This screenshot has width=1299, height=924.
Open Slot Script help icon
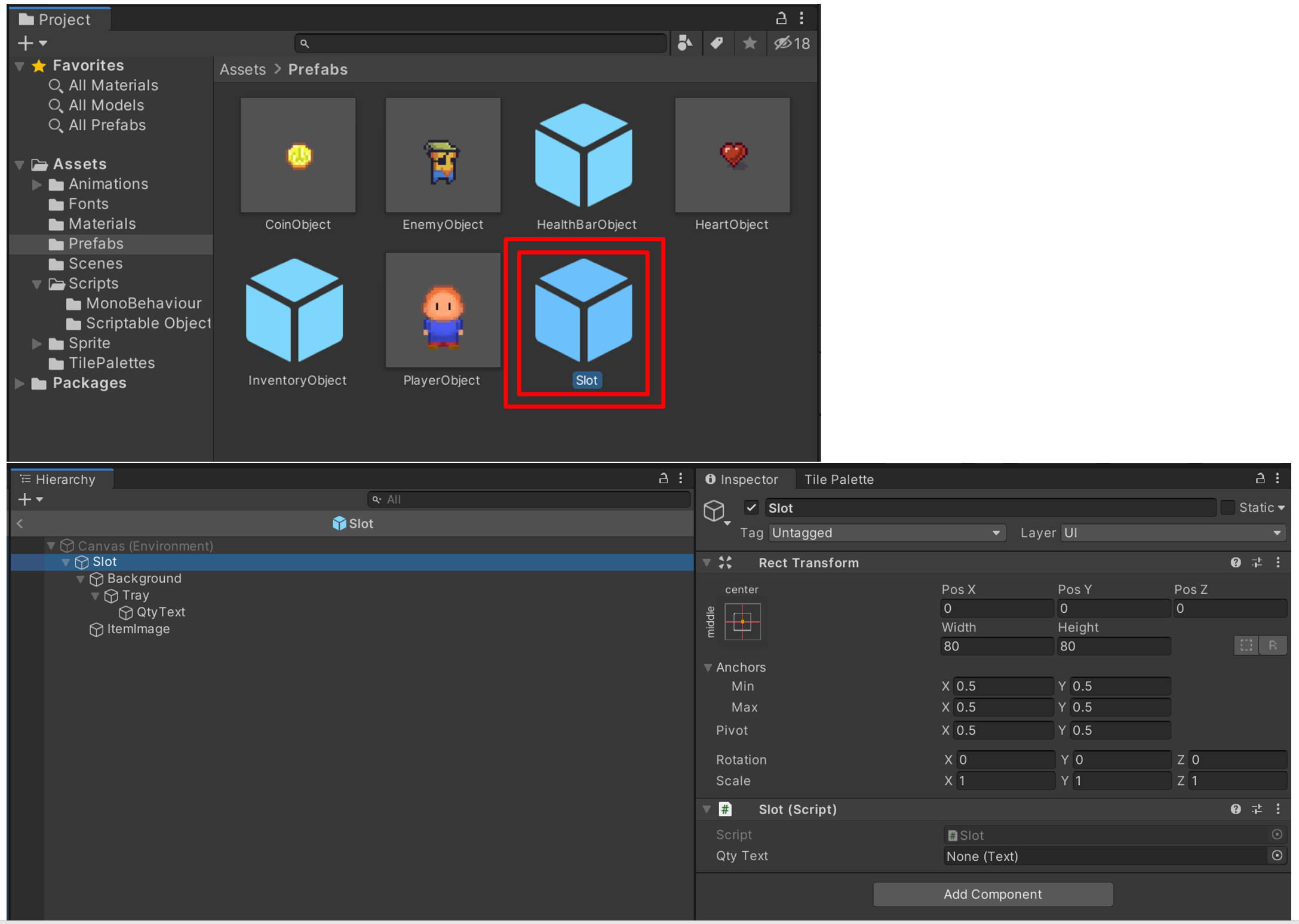[x=1236, y=809]
